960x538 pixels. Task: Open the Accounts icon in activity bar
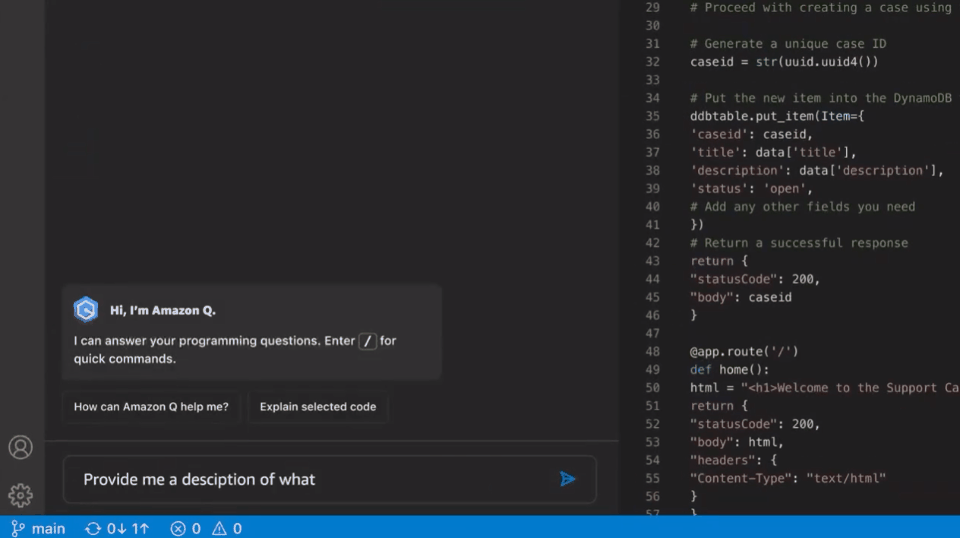coord(20,447)
